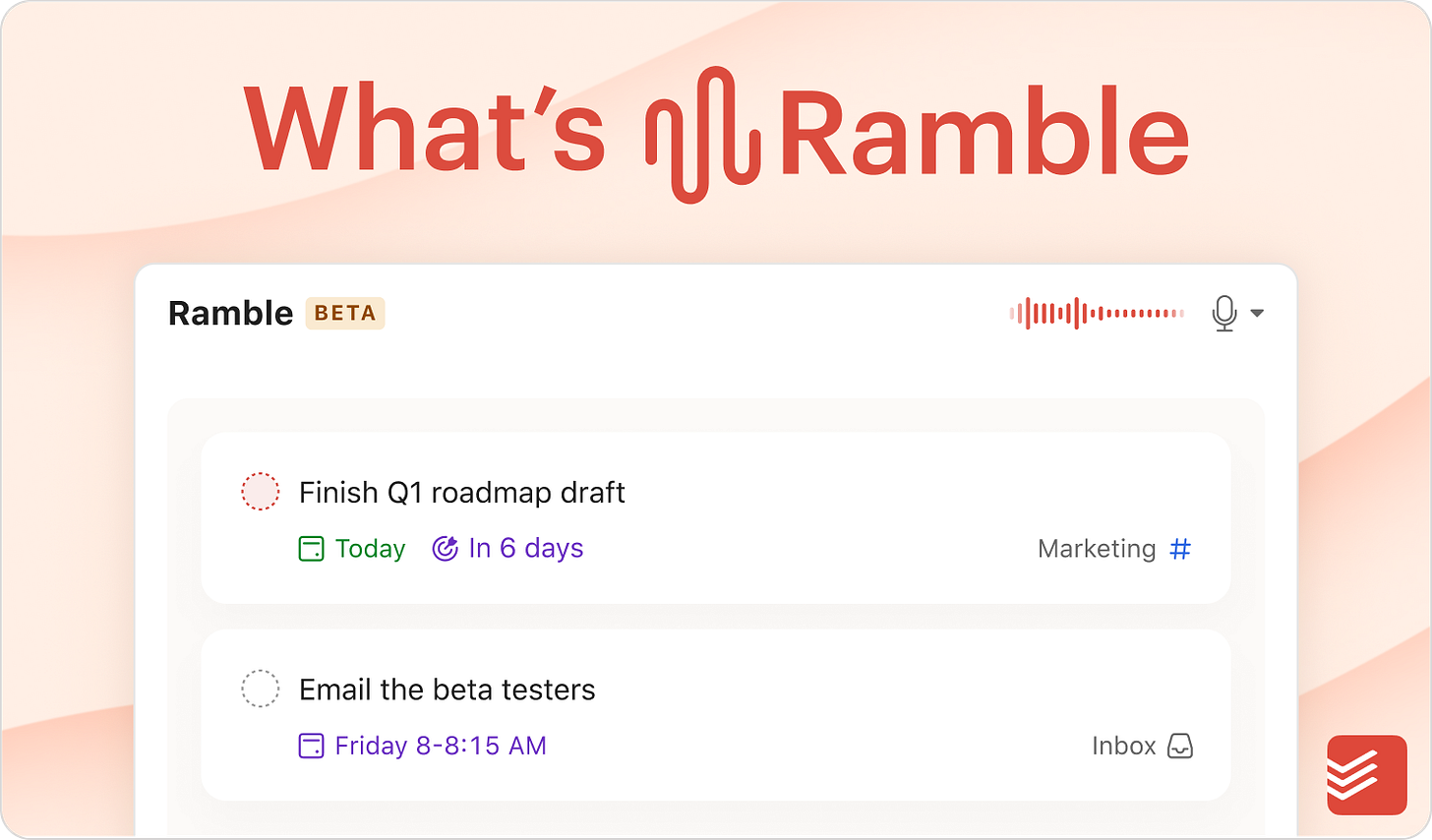The image size is (1432, 840).
Task: Click the Ramble panel title
Action: (231, 314)
